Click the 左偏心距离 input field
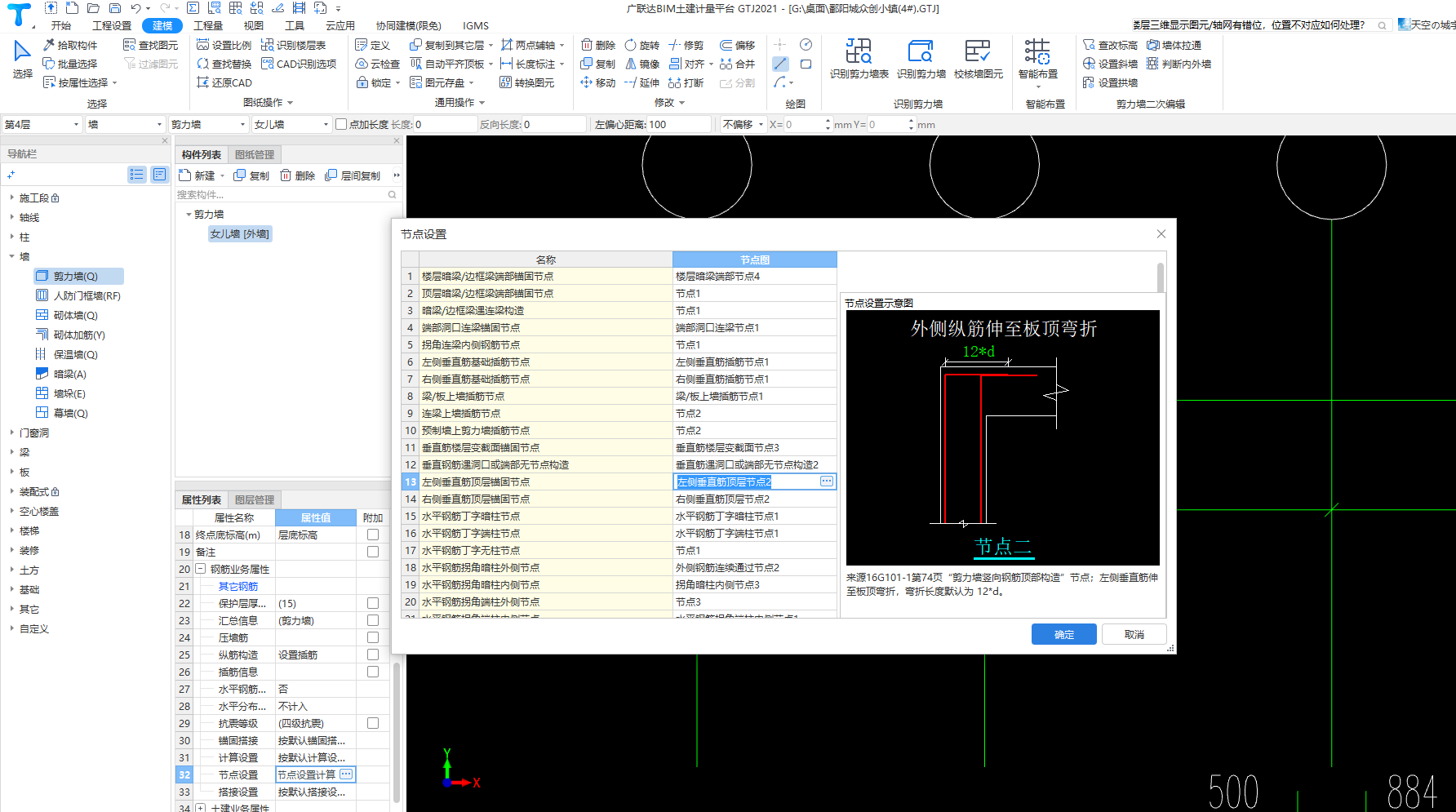Image resolution: width=1456 pixels, height=812 pixels. click(678, 124)
